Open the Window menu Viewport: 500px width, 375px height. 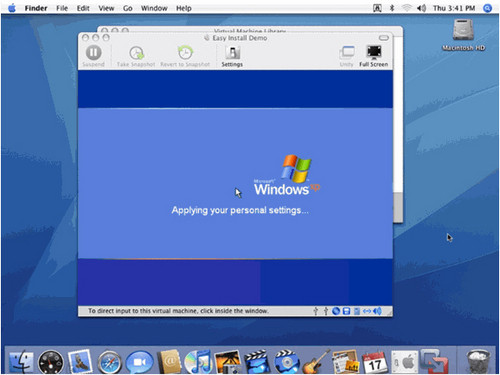(154, 8)
